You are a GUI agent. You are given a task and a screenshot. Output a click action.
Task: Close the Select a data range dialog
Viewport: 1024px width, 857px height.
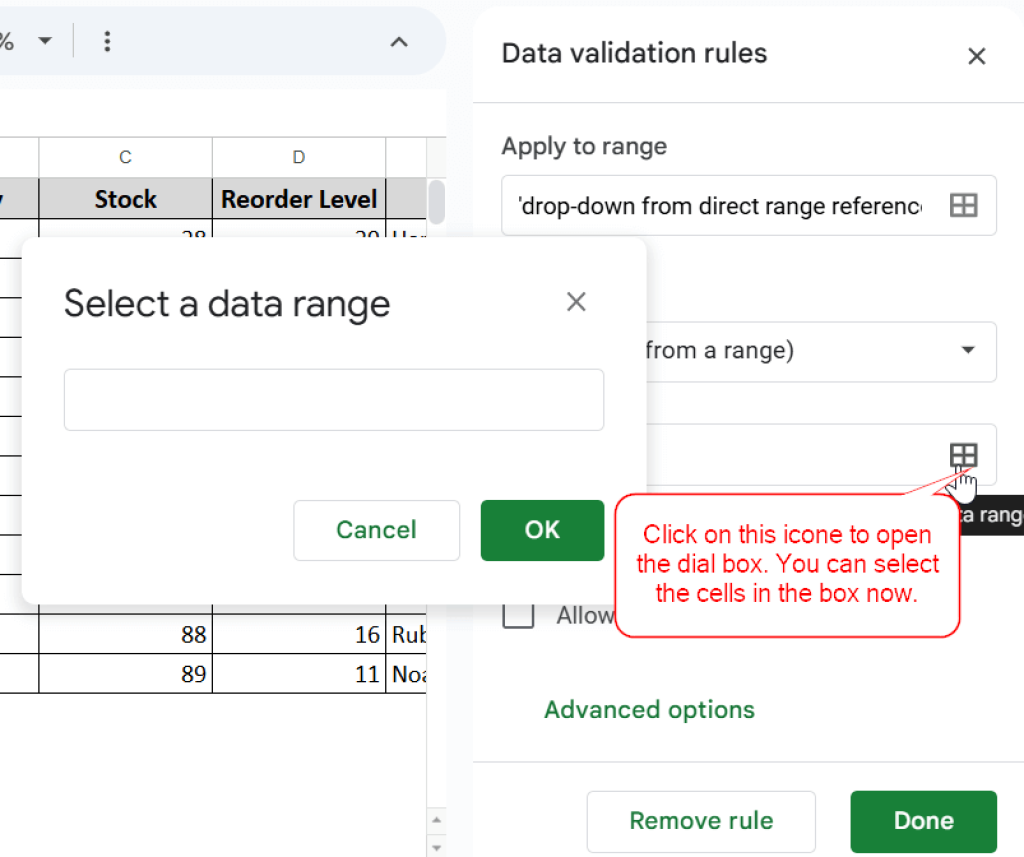[576, 301]
